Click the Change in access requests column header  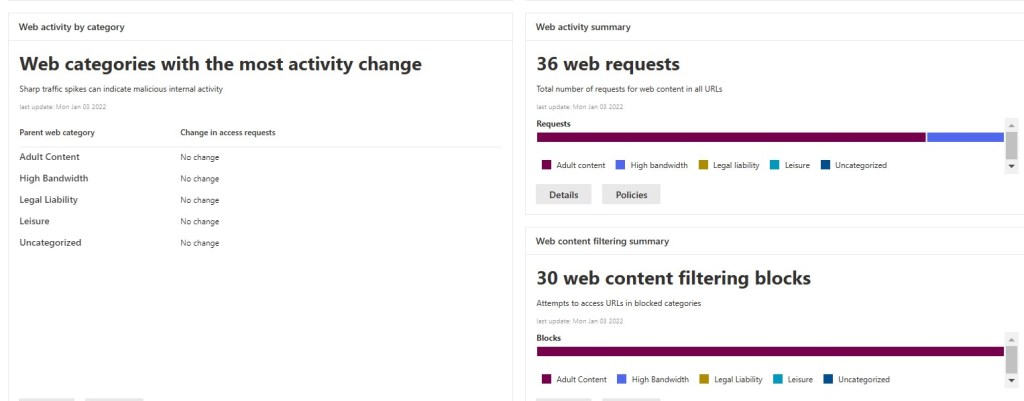pyautogui.click(x=227, y=132)
